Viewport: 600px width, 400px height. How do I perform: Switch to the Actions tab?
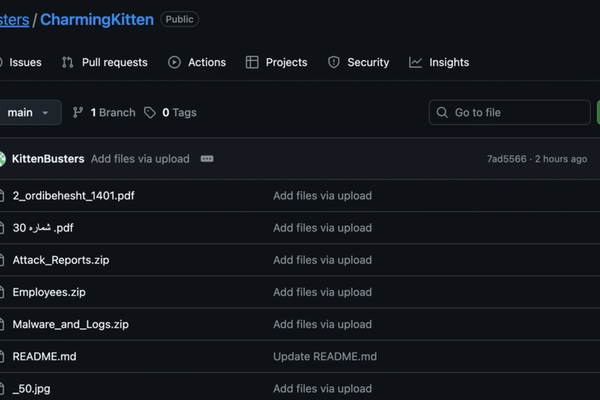pos(207,62)
